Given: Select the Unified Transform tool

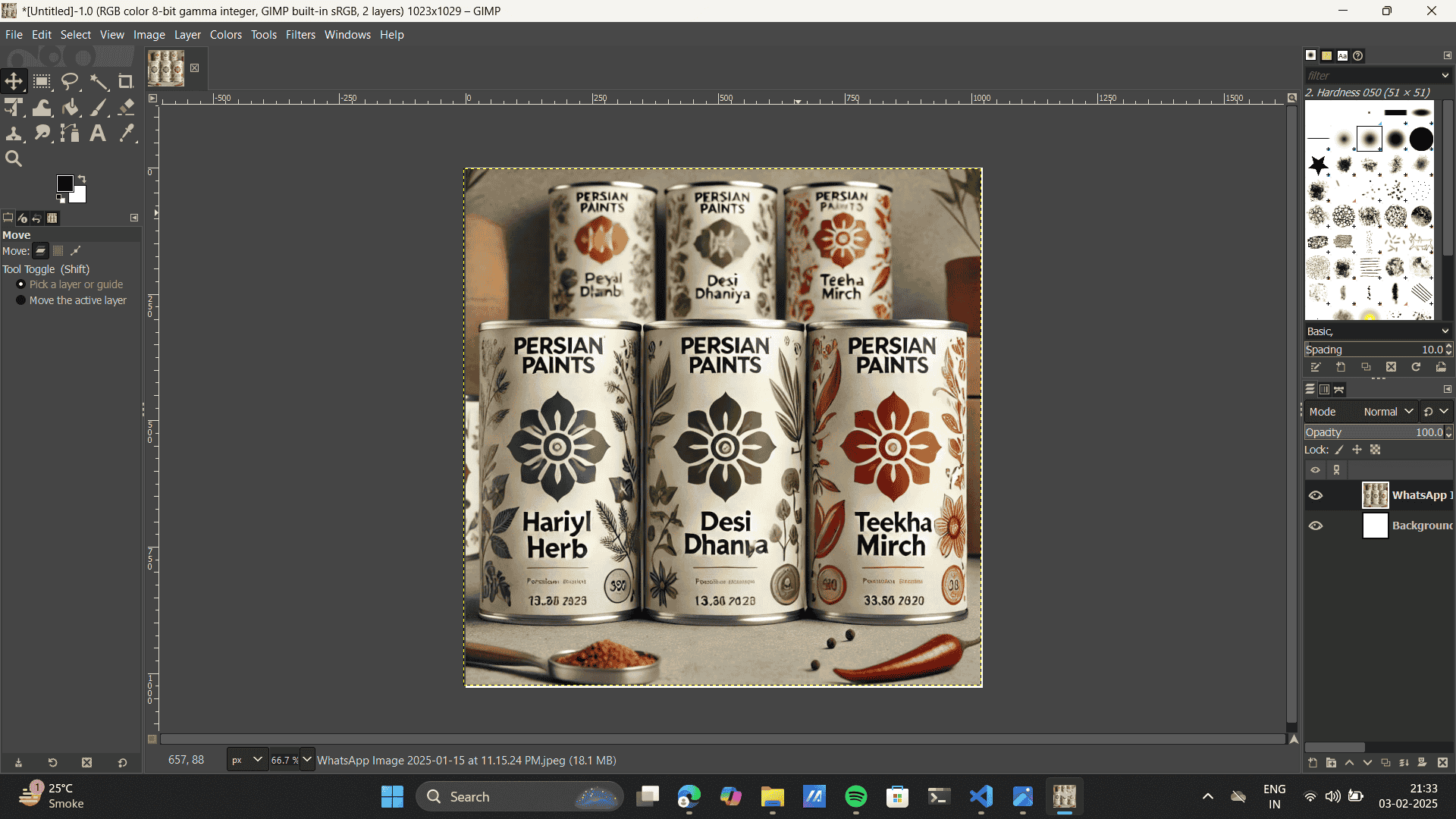Looking at the screenshot, I should 14,108.
